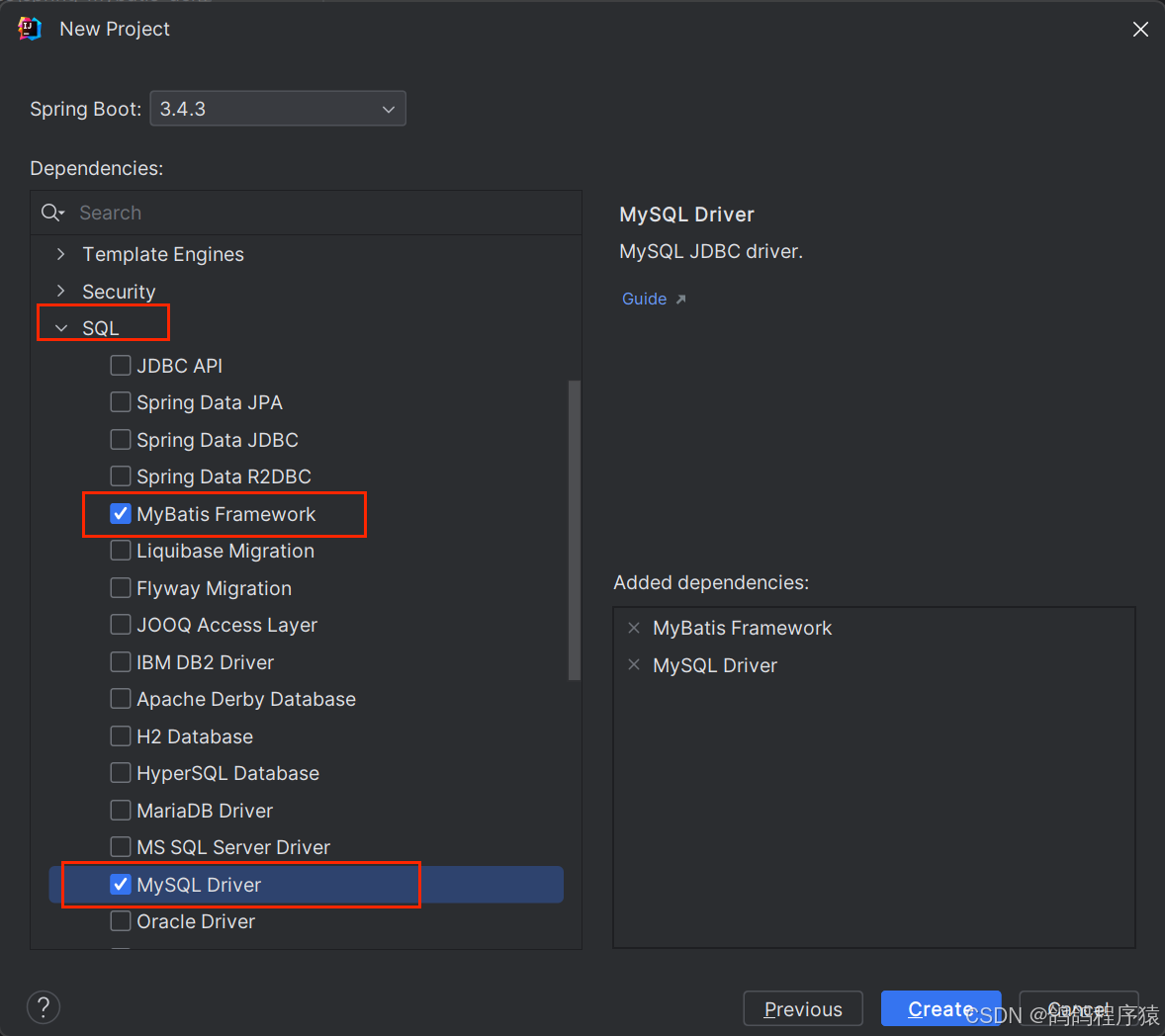Click the dependency list scrollbar thumb
This screenshot has height=1036, width=1165.
point(574,530)
